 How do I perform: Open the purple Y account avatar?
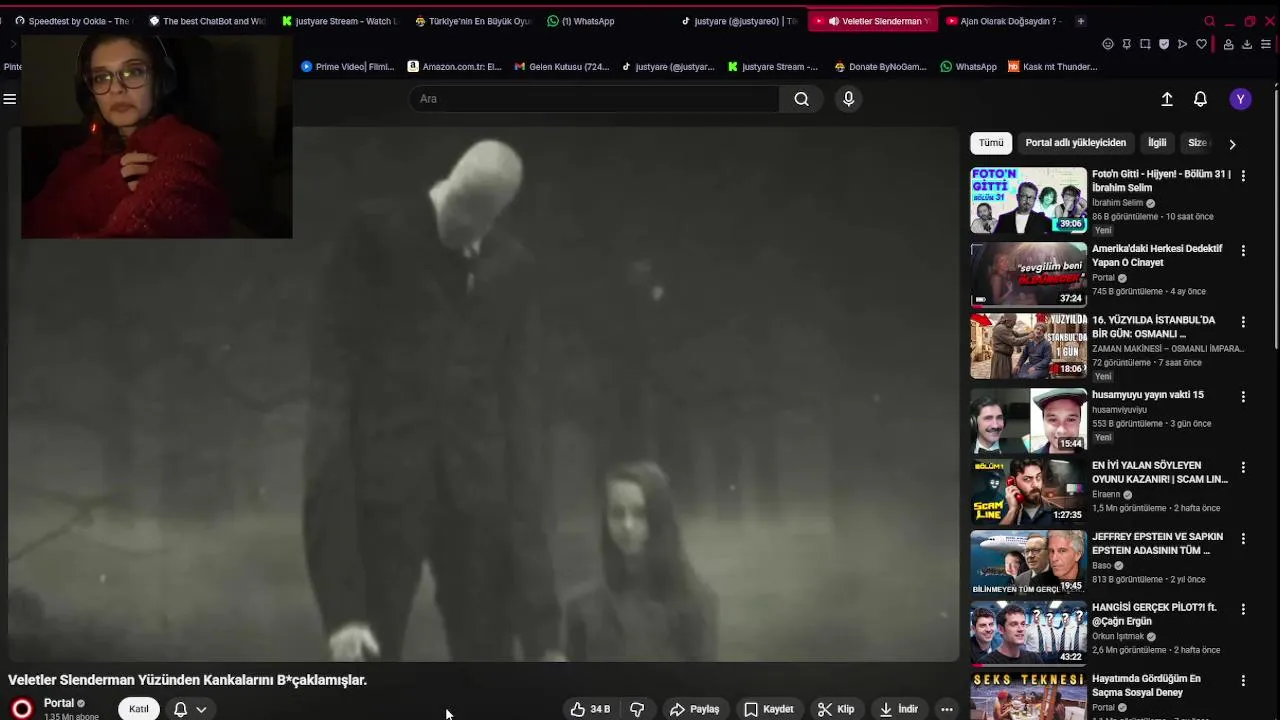coord(1241,99)
